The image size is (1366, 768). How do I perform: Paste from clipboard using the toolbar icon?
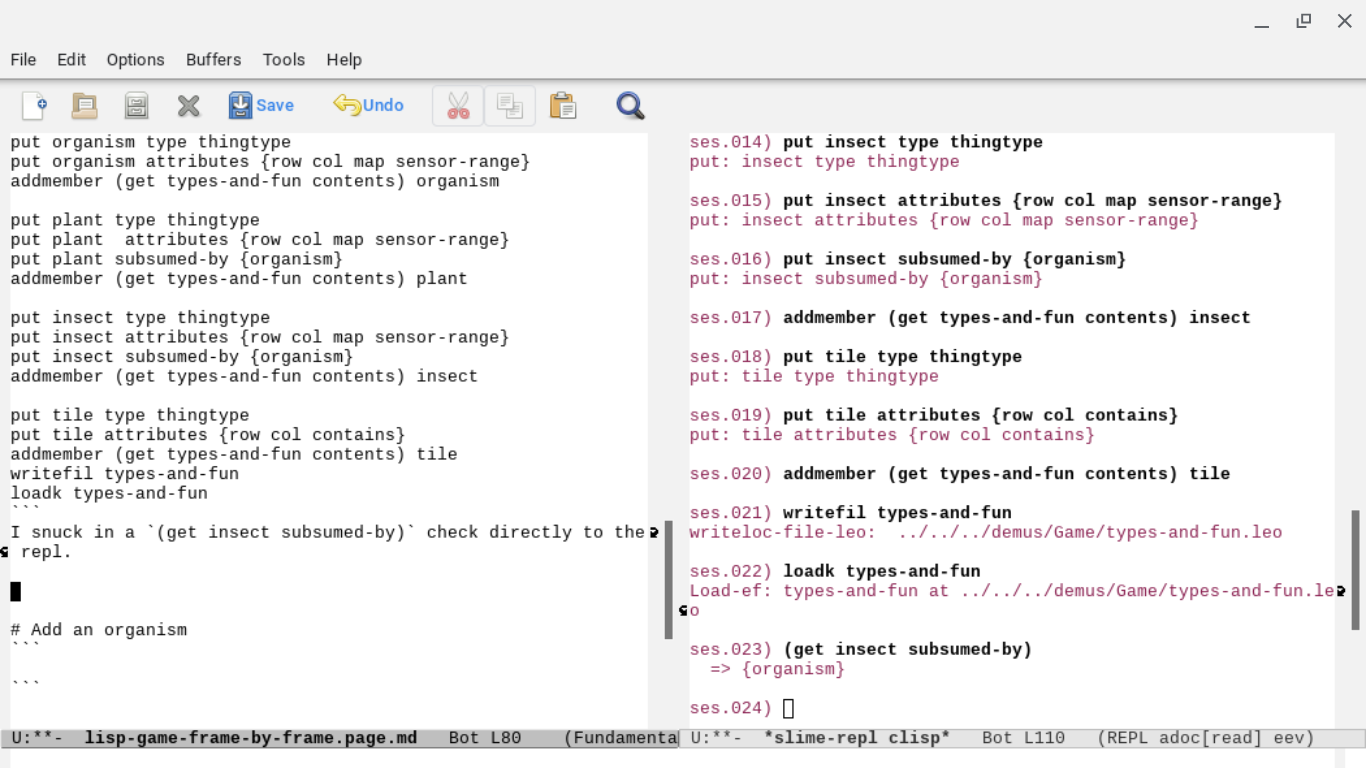pyautogui.click(x=563, y=105)
